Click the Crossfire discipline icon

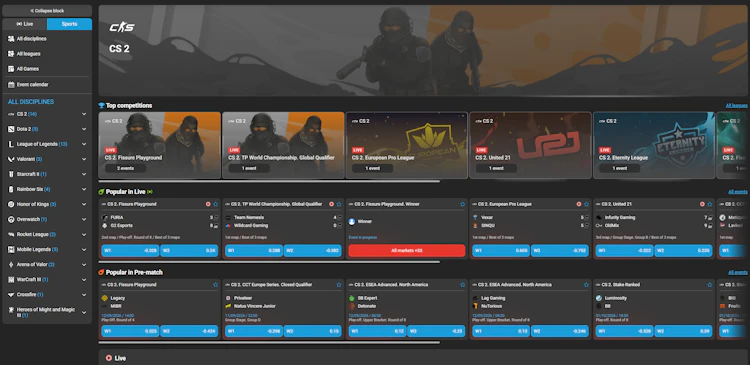[x=11, y=294]
